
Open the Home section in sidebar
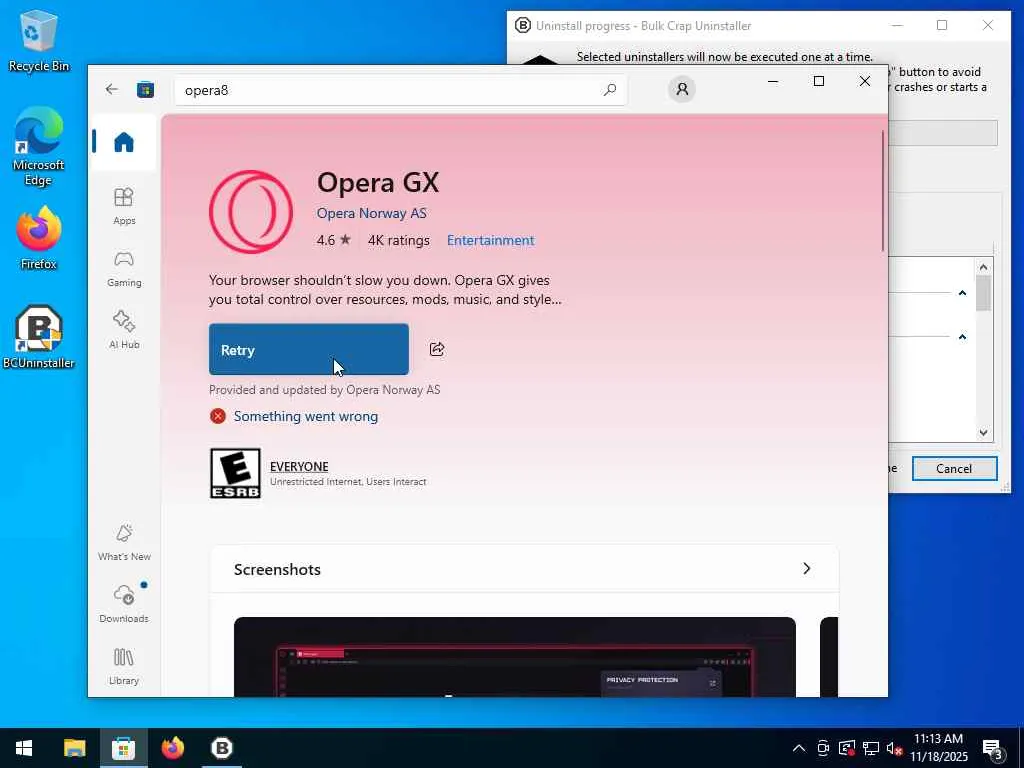point(123,142)
